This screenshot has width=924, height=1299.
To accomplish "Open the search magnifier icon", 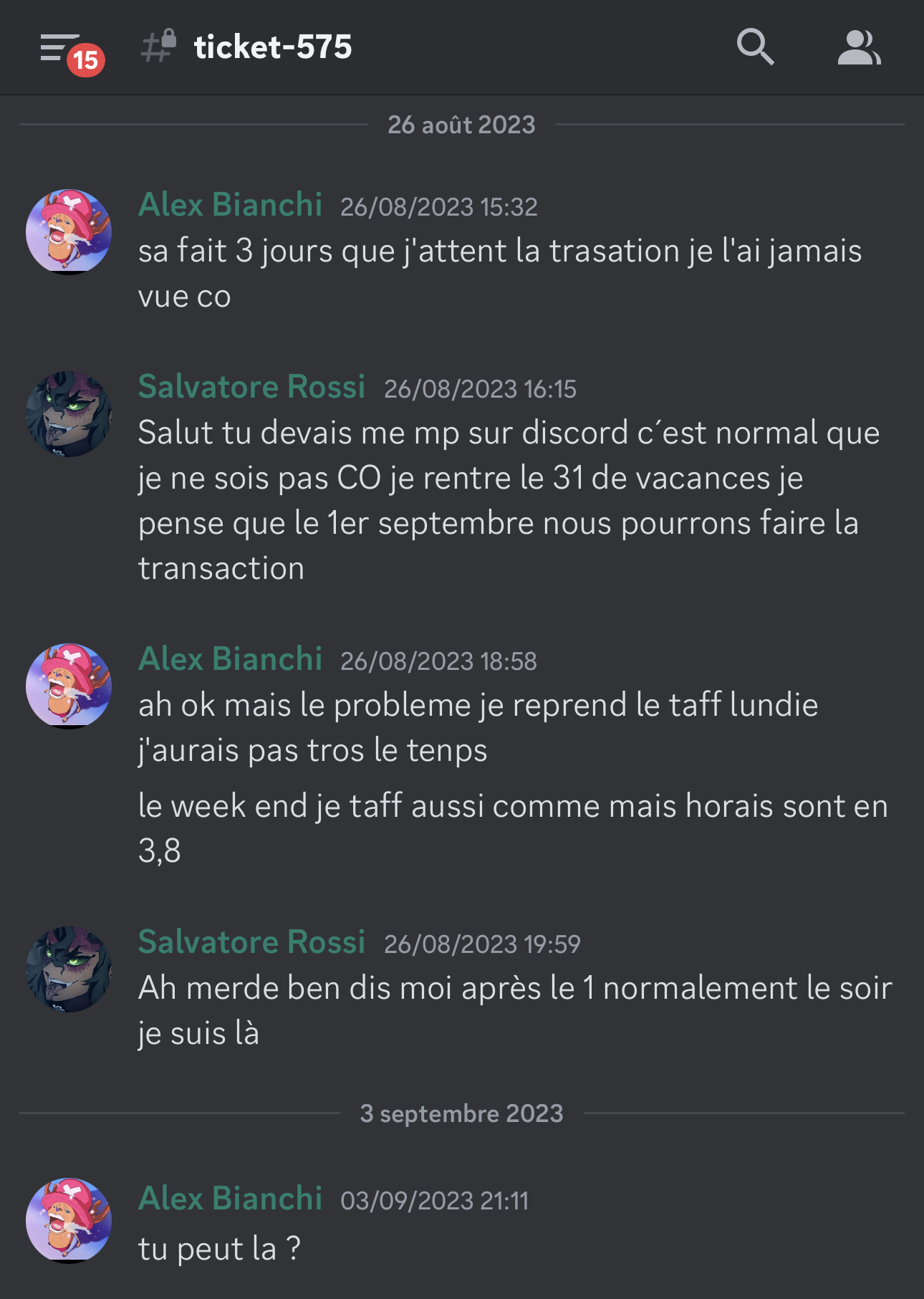I will pos(755,47).
